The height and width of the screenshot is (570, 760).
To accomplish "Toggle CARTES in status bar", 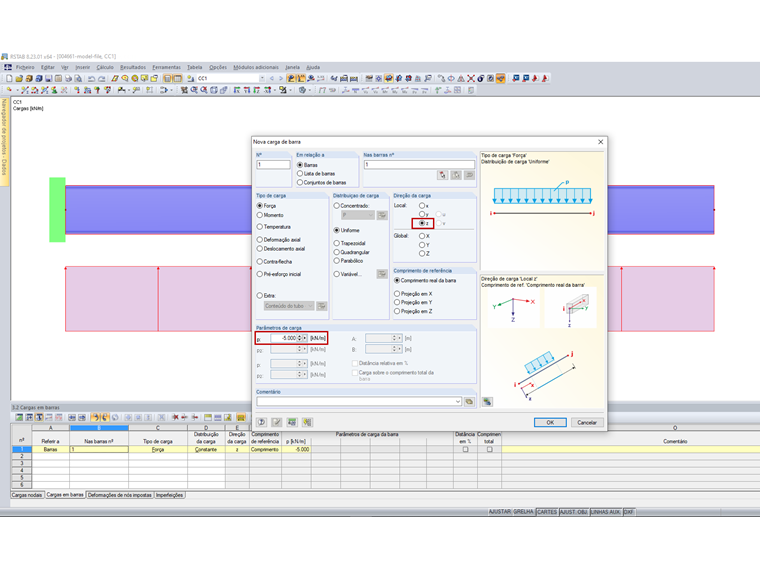I will [547, 512].
